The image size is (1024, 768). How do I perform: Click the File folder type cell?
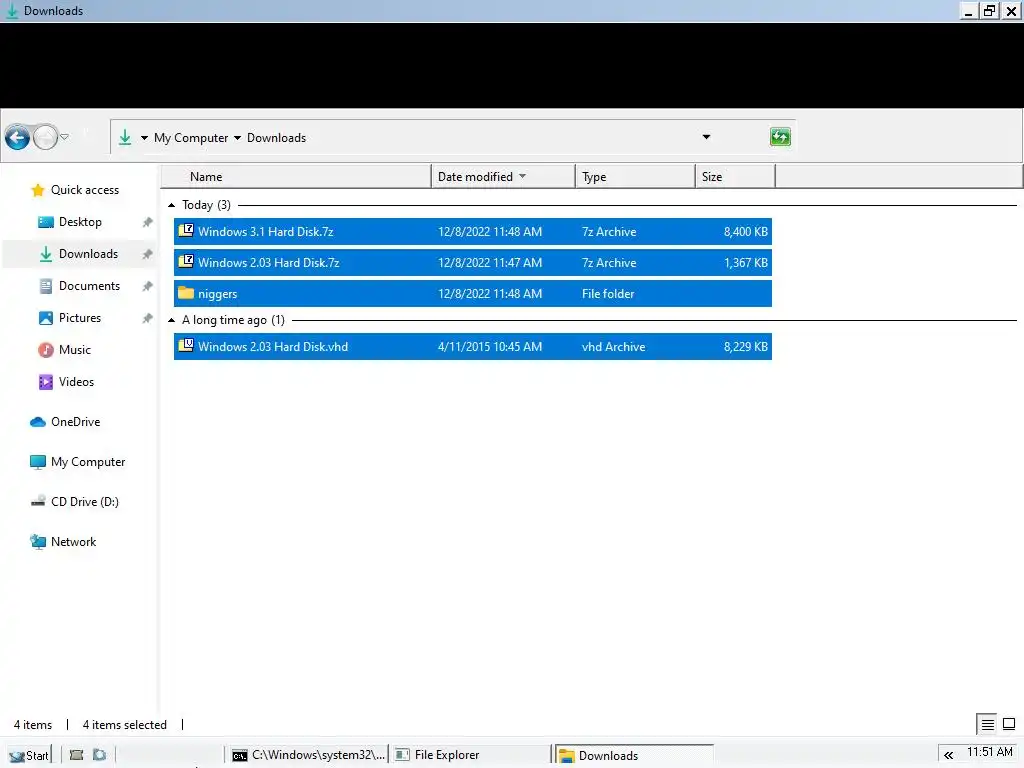point(608,294)
